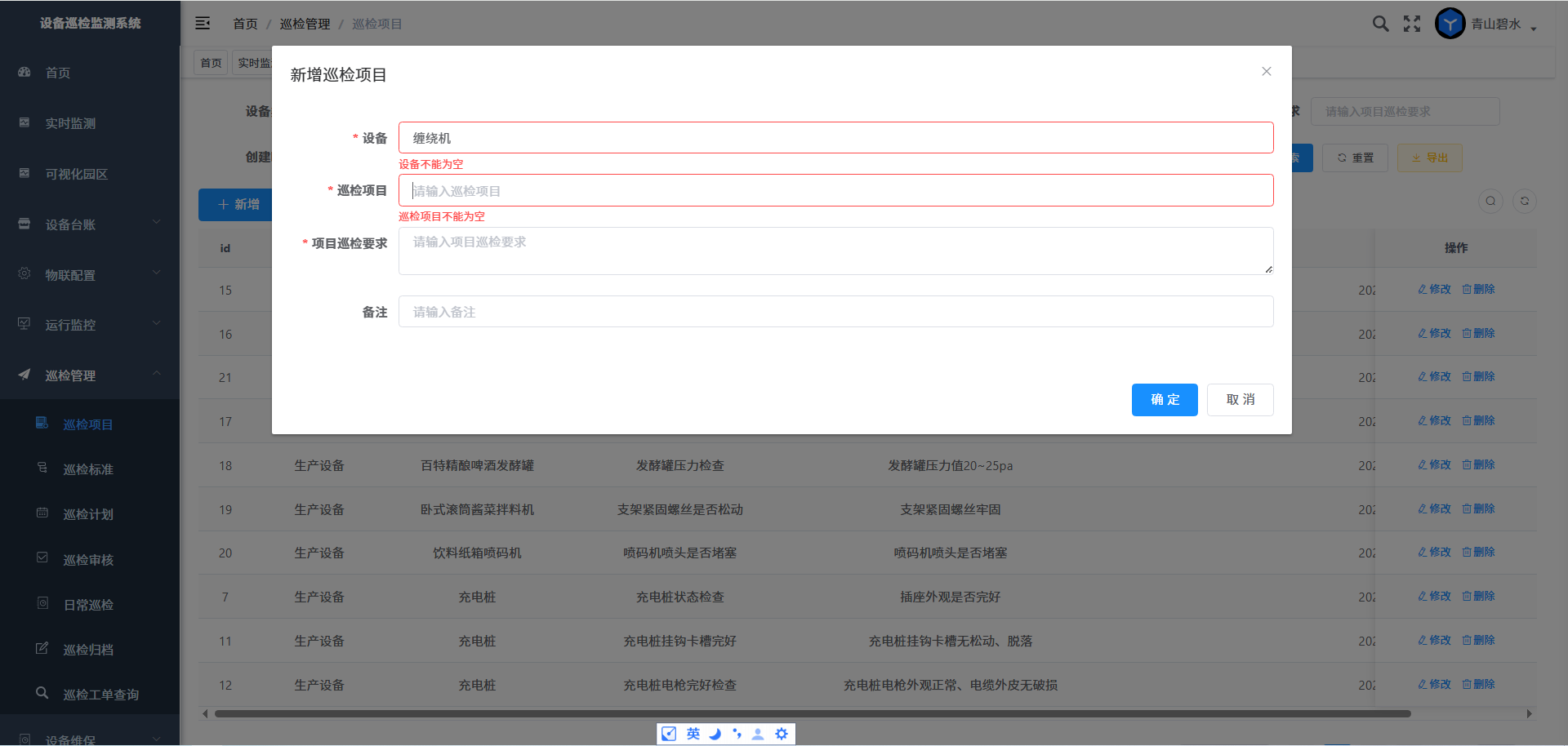1568x746 pixels.
Task: Collapse the 巡检管理 sidebar menu
Action: [x=90, y=375]
